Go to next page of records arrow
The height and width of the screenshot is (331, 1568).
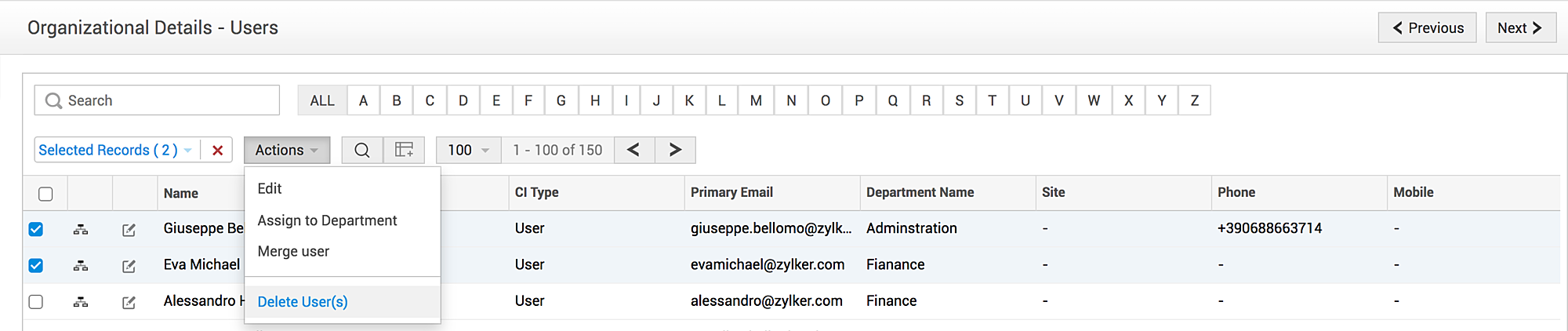pyautogui.click(x=675, y=150)
